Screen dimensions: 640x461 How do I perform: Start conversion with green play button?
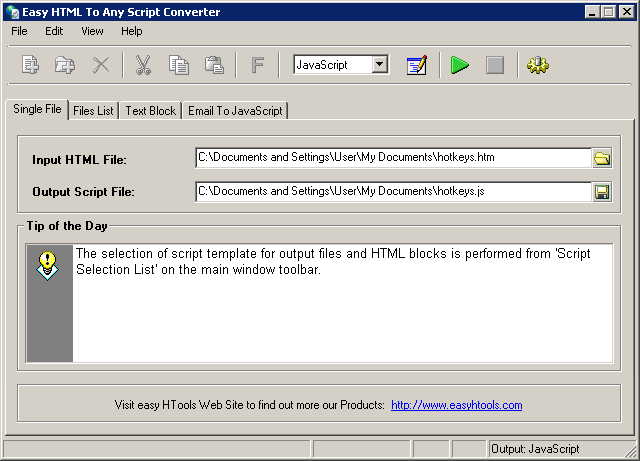(x=460, y=65)
